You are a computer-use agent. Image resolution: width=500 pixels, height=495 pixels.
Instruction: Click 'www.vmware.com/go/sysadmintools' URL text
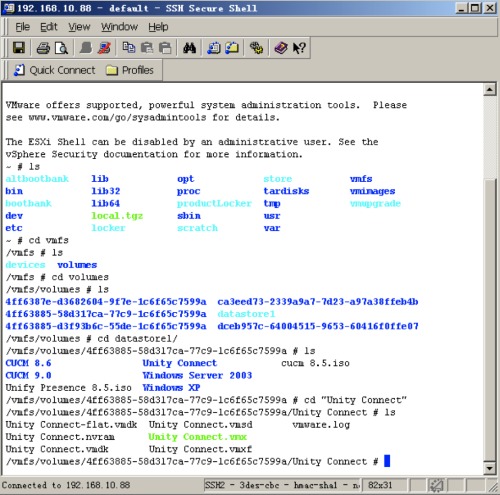[x=117, y=118]
